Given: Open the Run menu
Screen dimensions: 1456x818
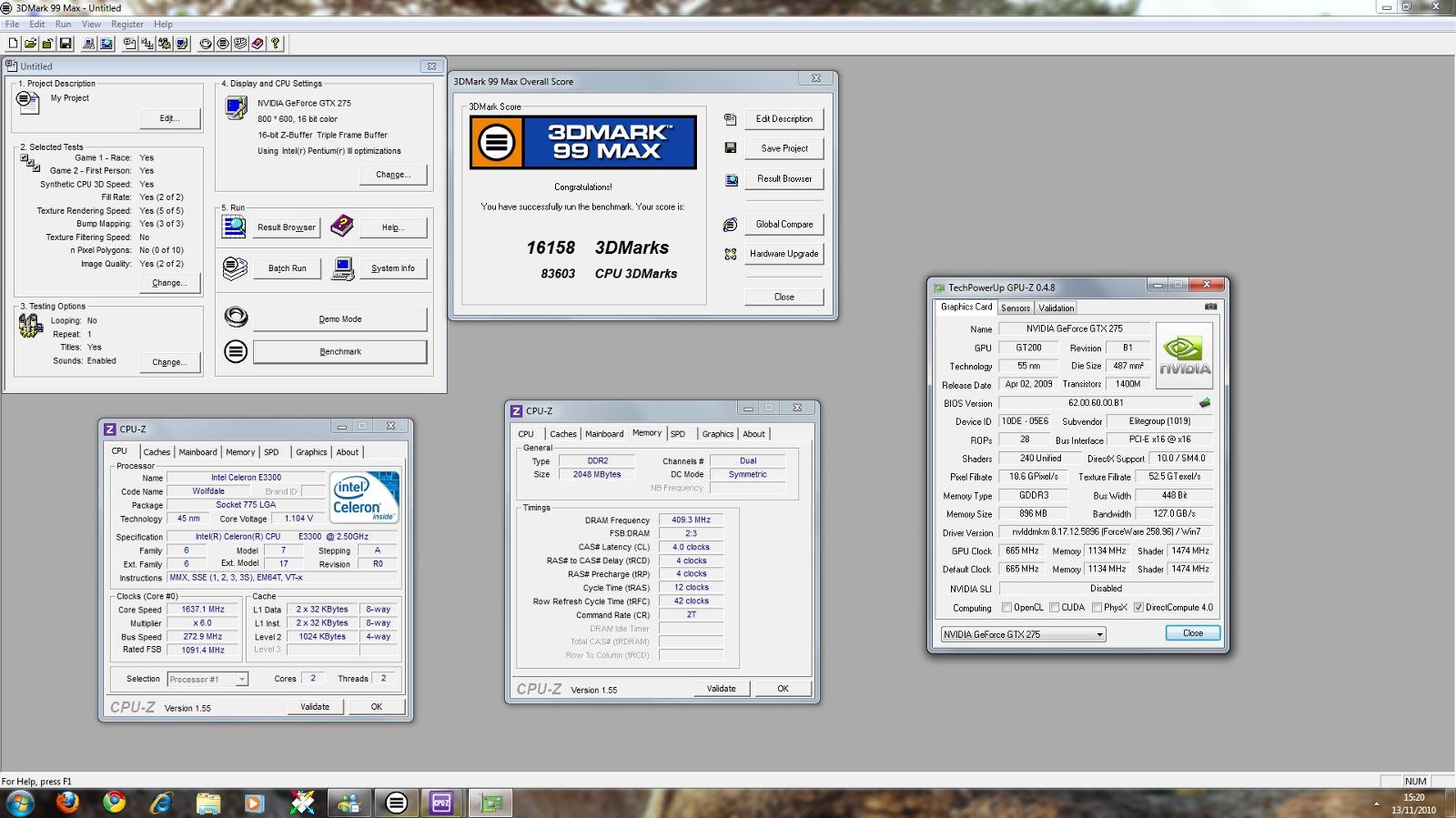Looking at the screenshot, I should (x=63, y=24).
